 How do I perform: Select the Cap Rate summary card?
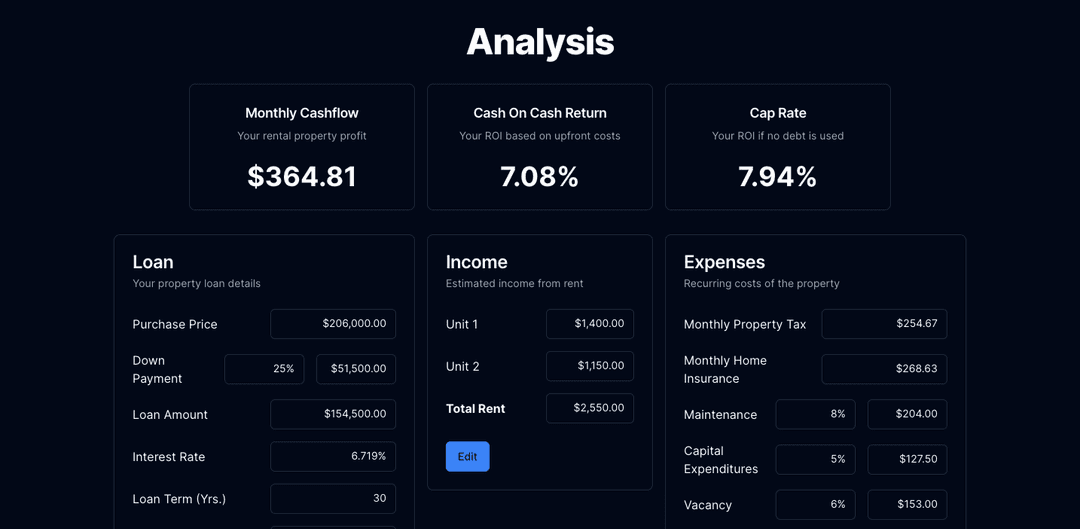pyautogui.click(x=778, y=147)
